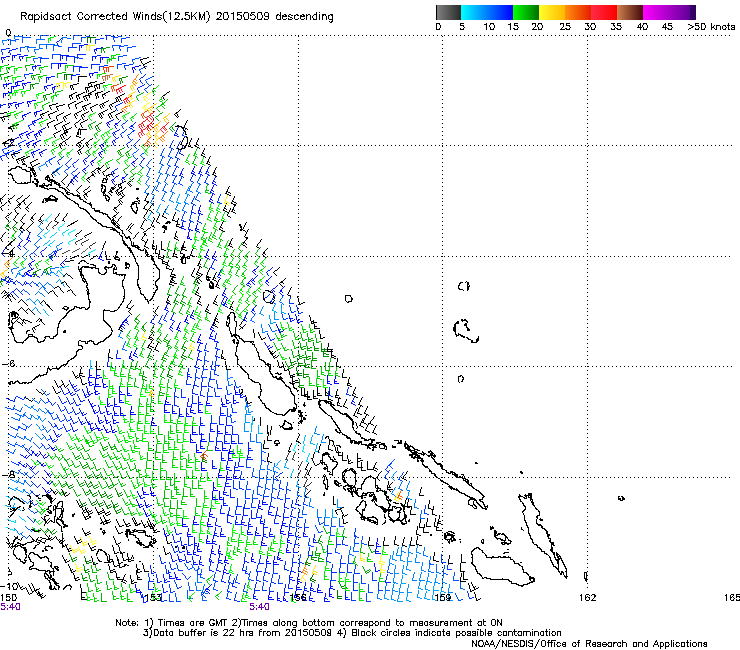
Task: Click the legend value label 25
Action: [x=565, y=26]
